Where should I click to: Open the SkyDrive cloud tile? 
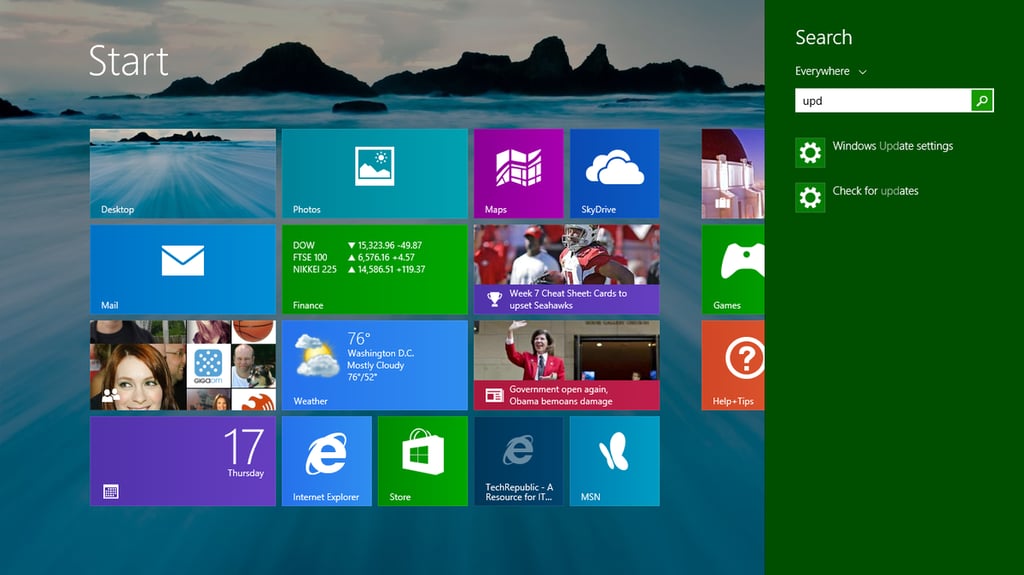point(615,173)
